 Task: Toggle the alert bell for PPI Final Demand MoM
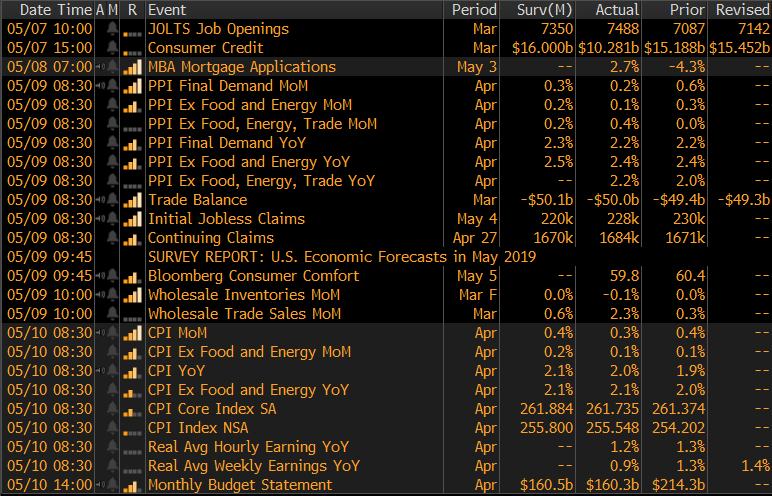(x=112, y=86)
